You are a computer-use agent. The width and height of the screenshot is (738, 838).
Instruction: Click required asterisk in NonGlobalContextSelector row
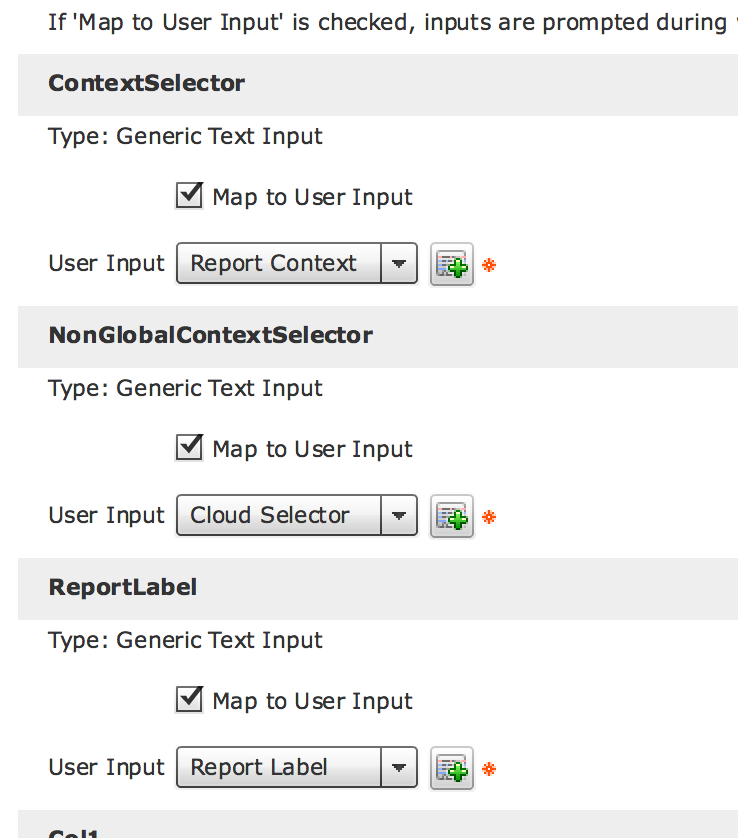click(x=489, y=517)
